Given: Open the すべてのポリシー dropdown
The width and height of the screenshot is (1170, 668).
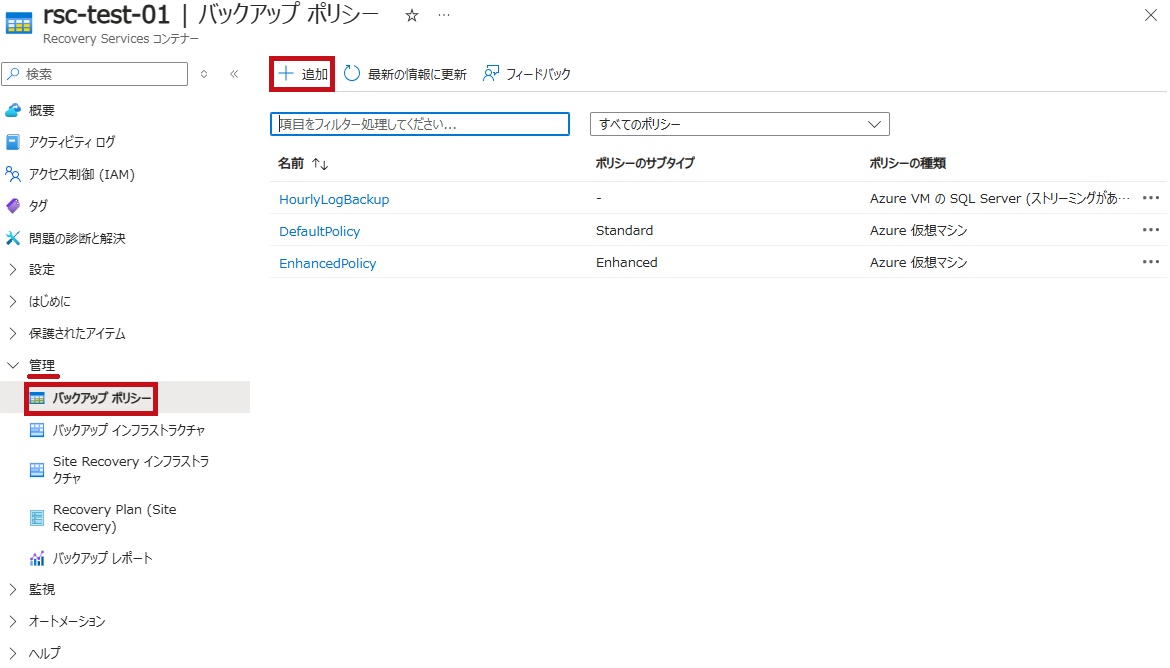Looking at the screenshot, I should (739, 124).
